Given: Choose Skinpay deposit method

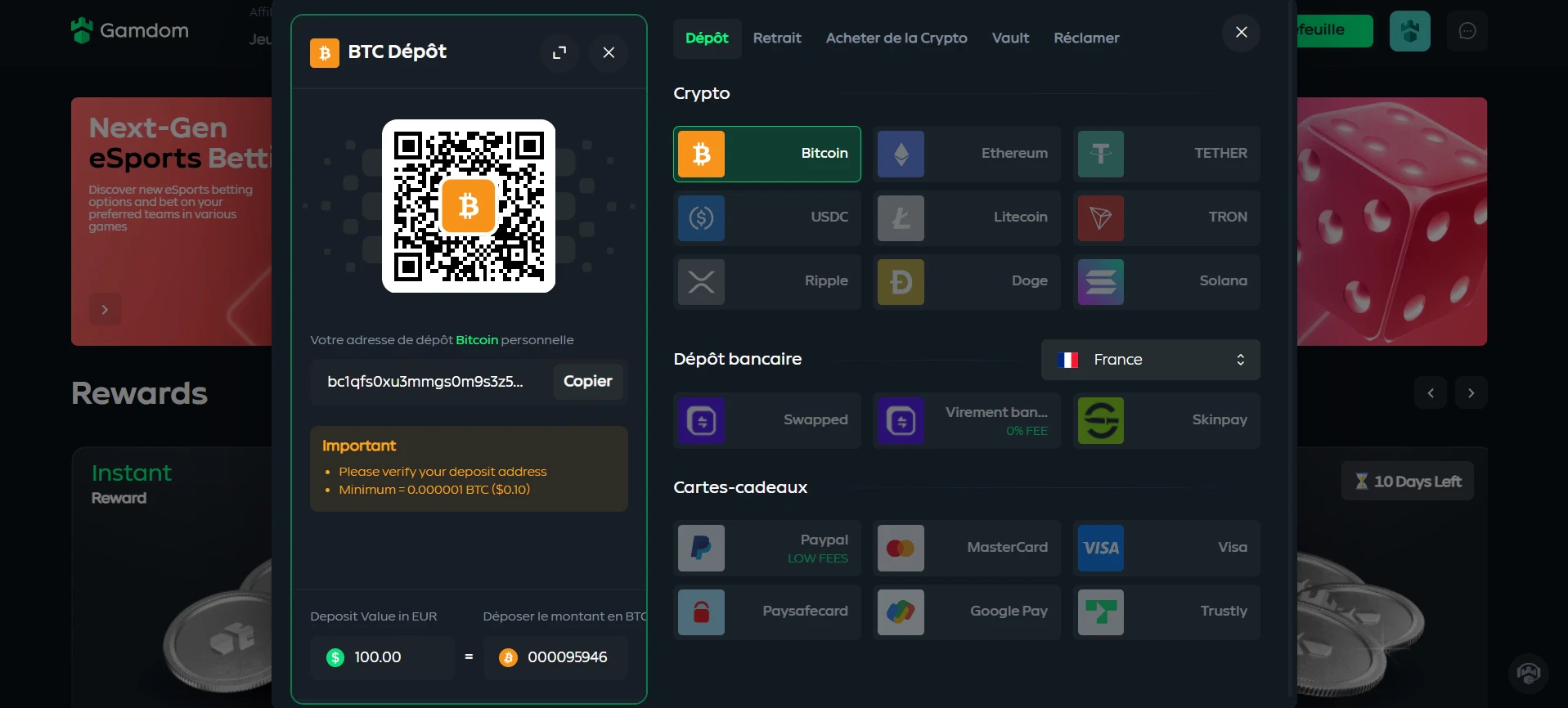Looking at the screenshot, I should point(1166,420).
